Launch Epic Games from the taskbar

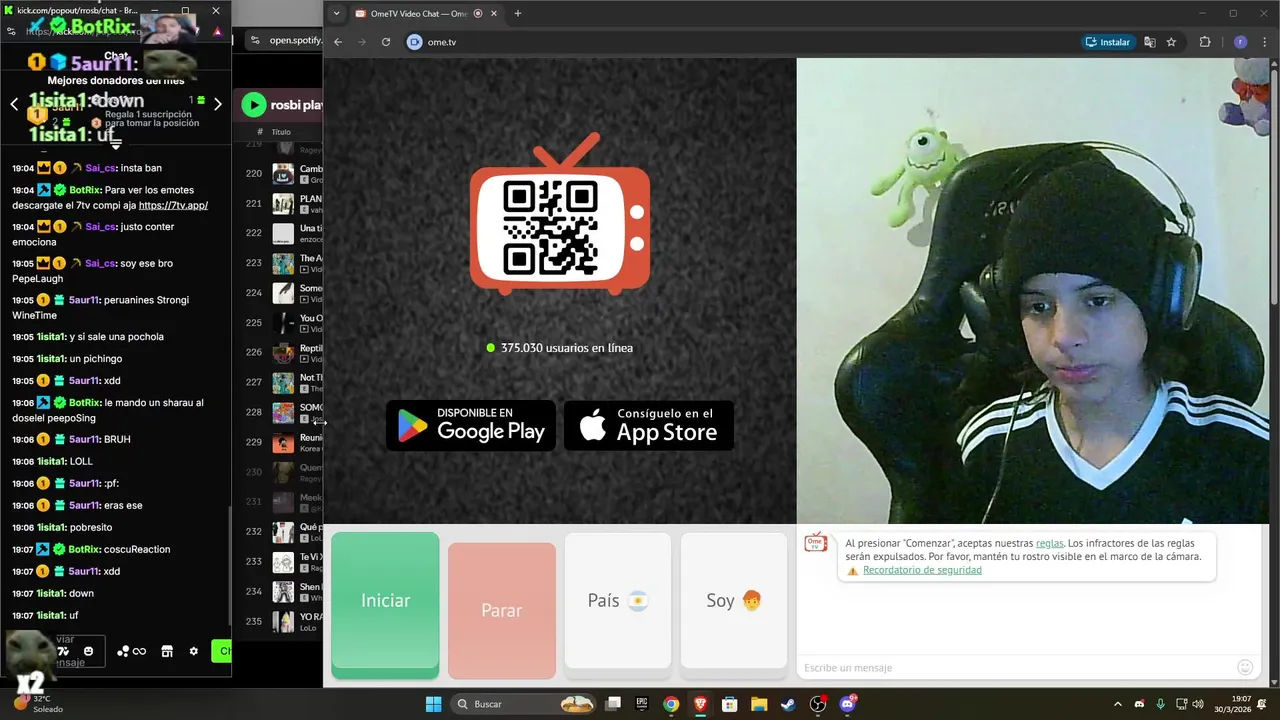pyautogui.click(x=642, y=704)
